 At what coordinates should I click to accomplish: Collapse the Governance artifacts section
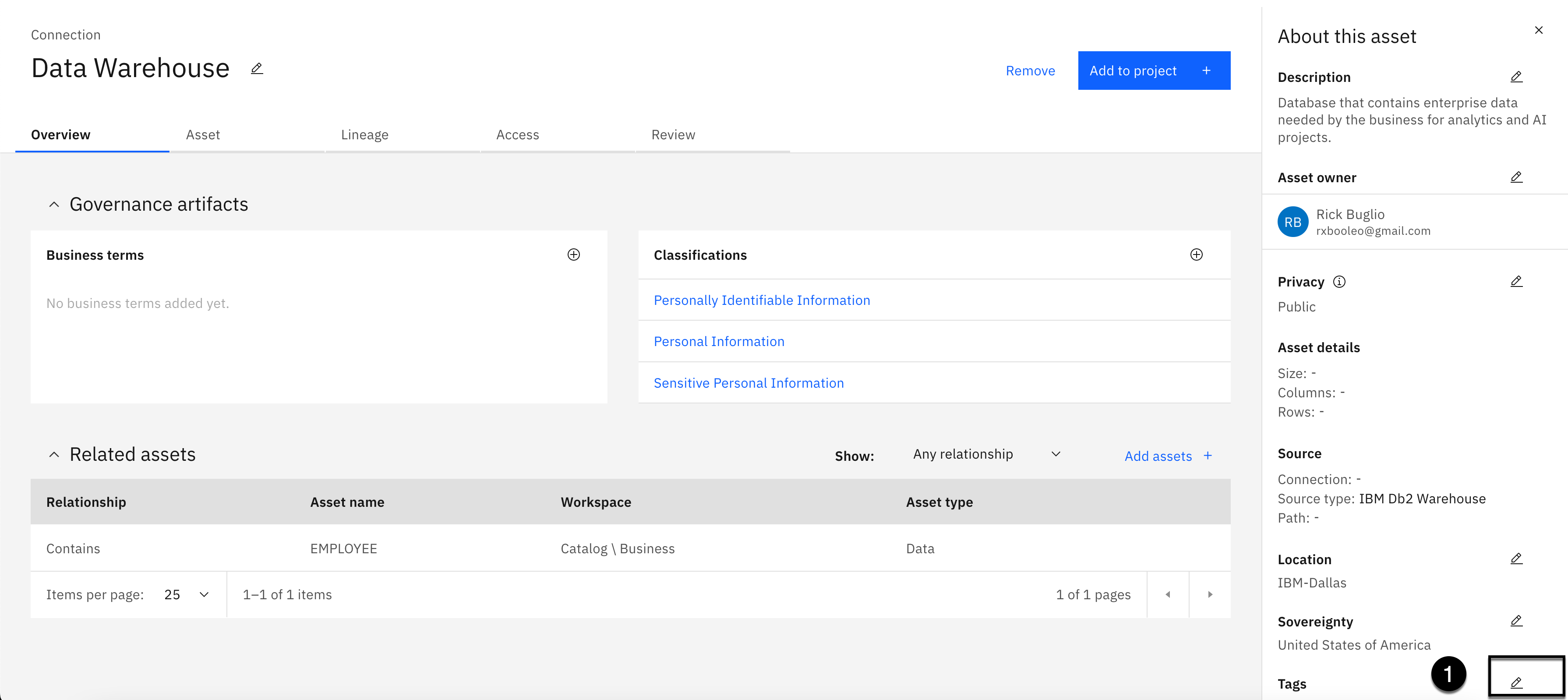[x=54, y=205]
